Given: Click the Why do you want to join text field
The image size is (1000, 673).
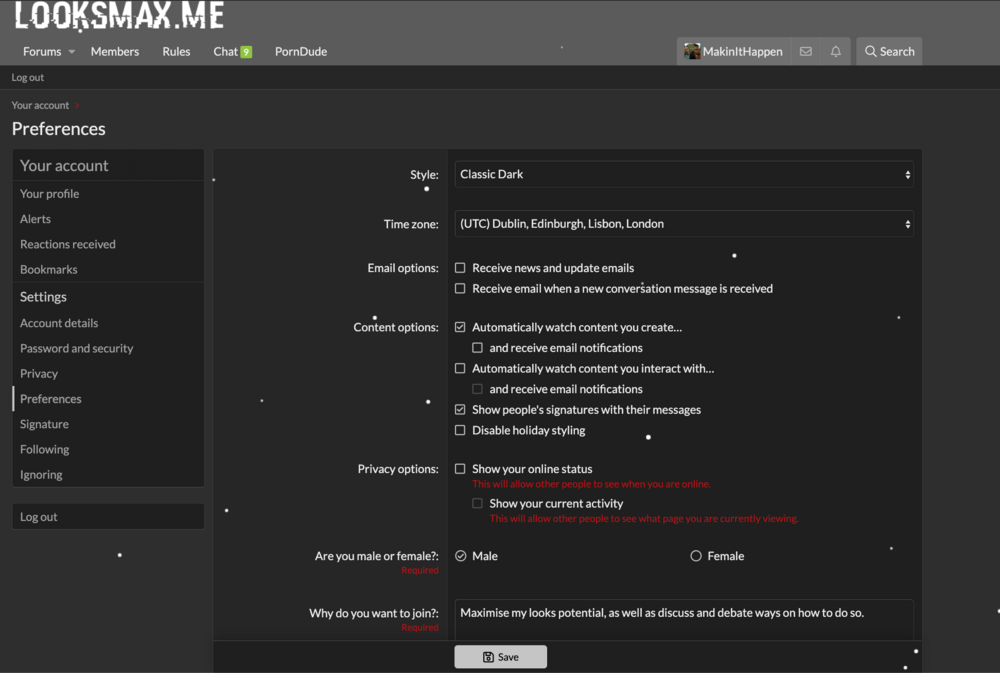Looking at the screenshot, I should (x=684, y=619).
